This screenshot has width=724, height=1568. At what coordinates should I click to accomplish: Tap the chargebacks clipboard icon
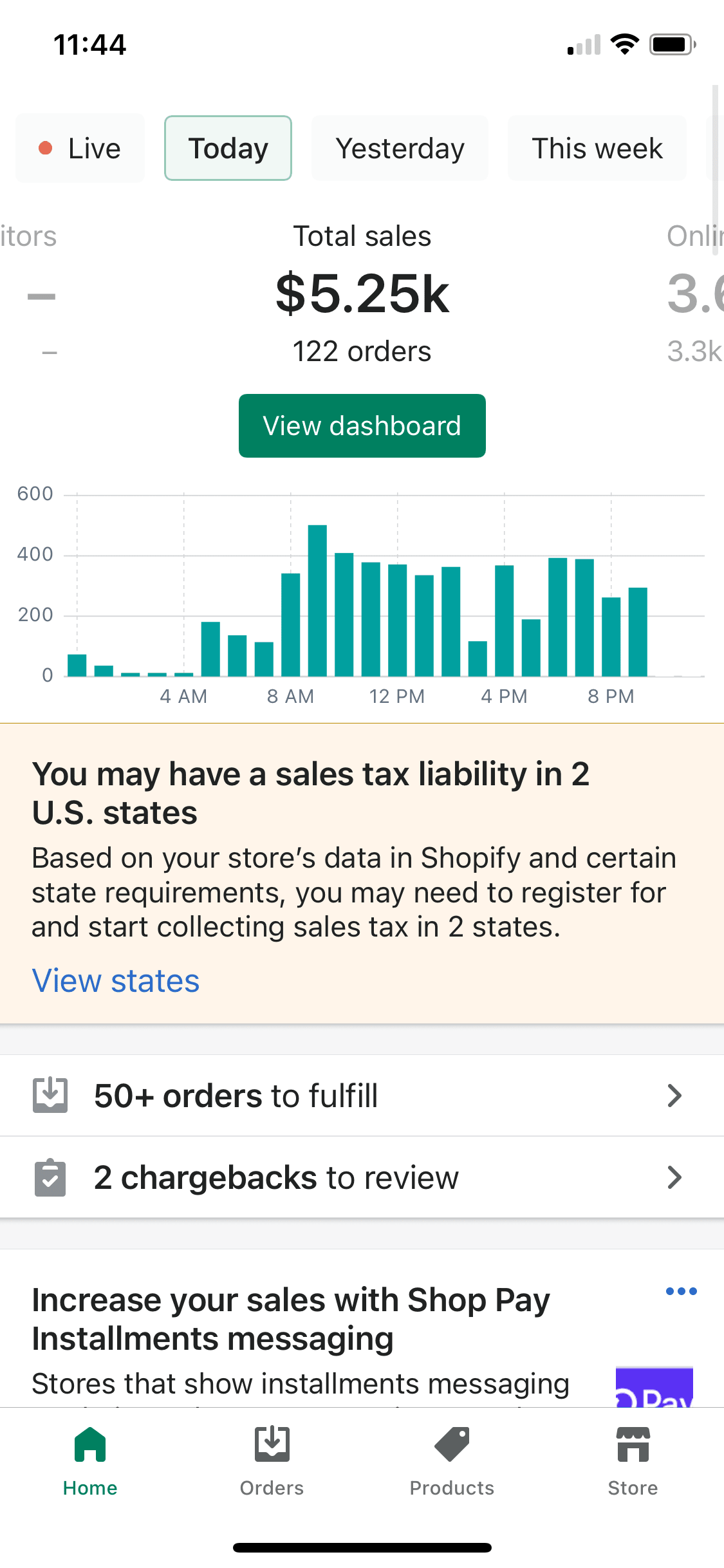tap(50, 1177)
